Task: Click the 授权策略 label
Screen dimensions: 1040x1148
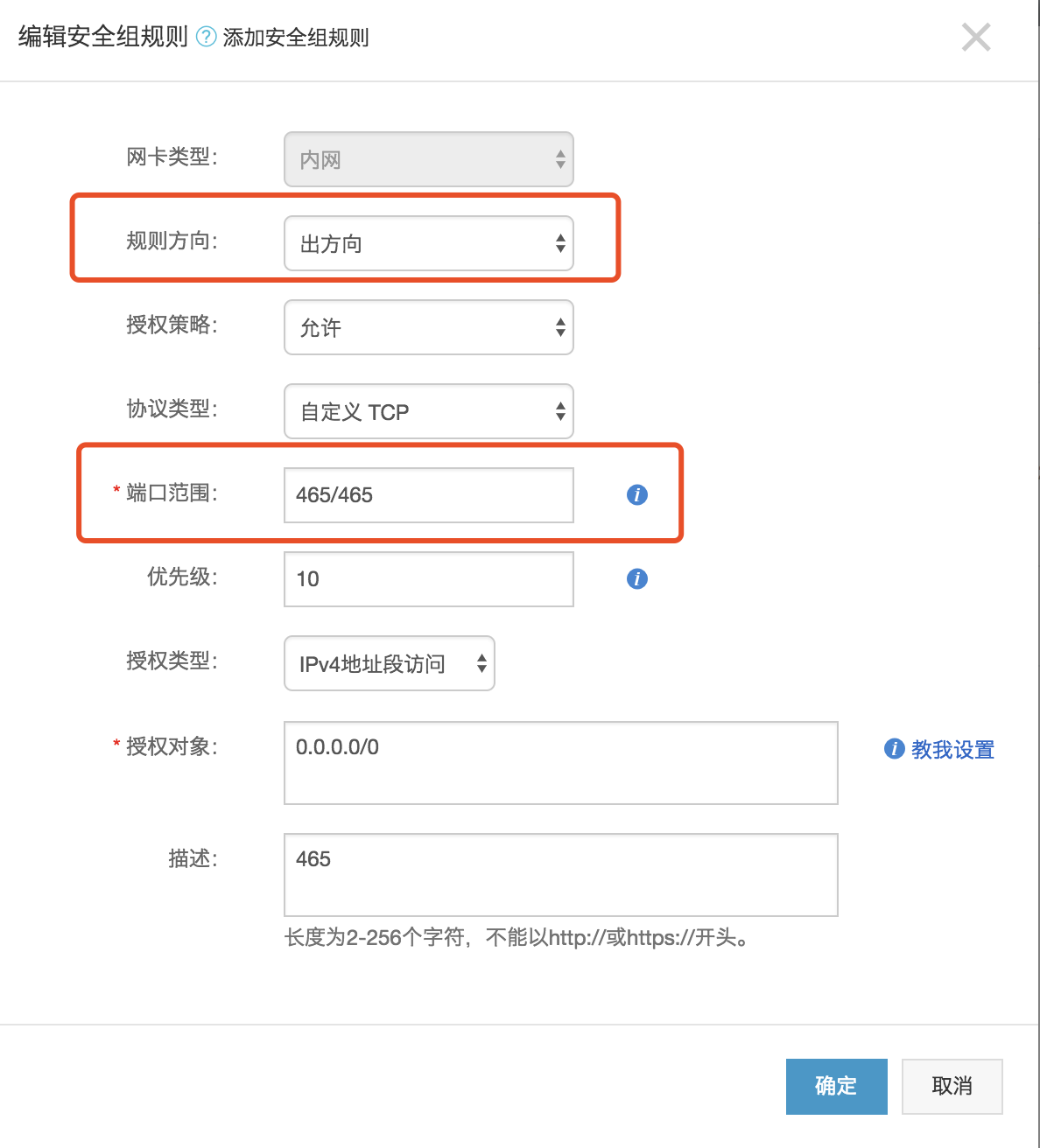Action: tap(172, 325)
